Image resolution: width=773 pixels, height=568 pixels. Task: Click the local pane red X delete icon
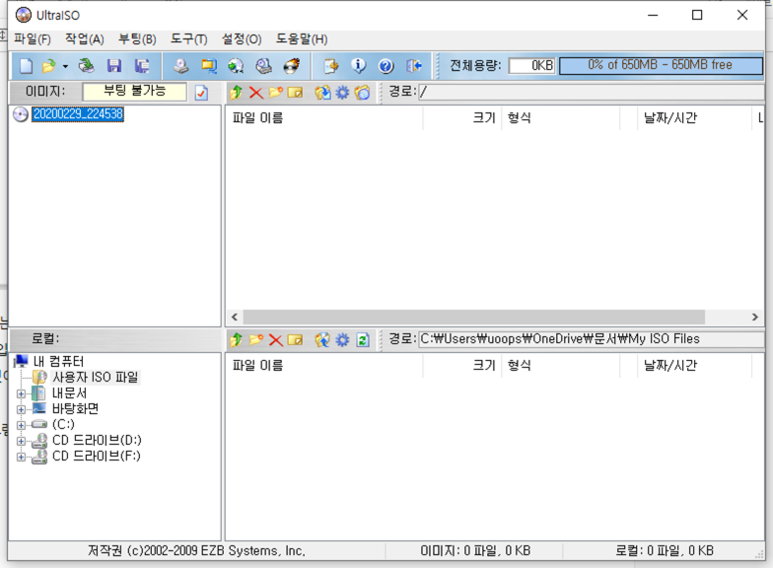click(x=276, y=340)
